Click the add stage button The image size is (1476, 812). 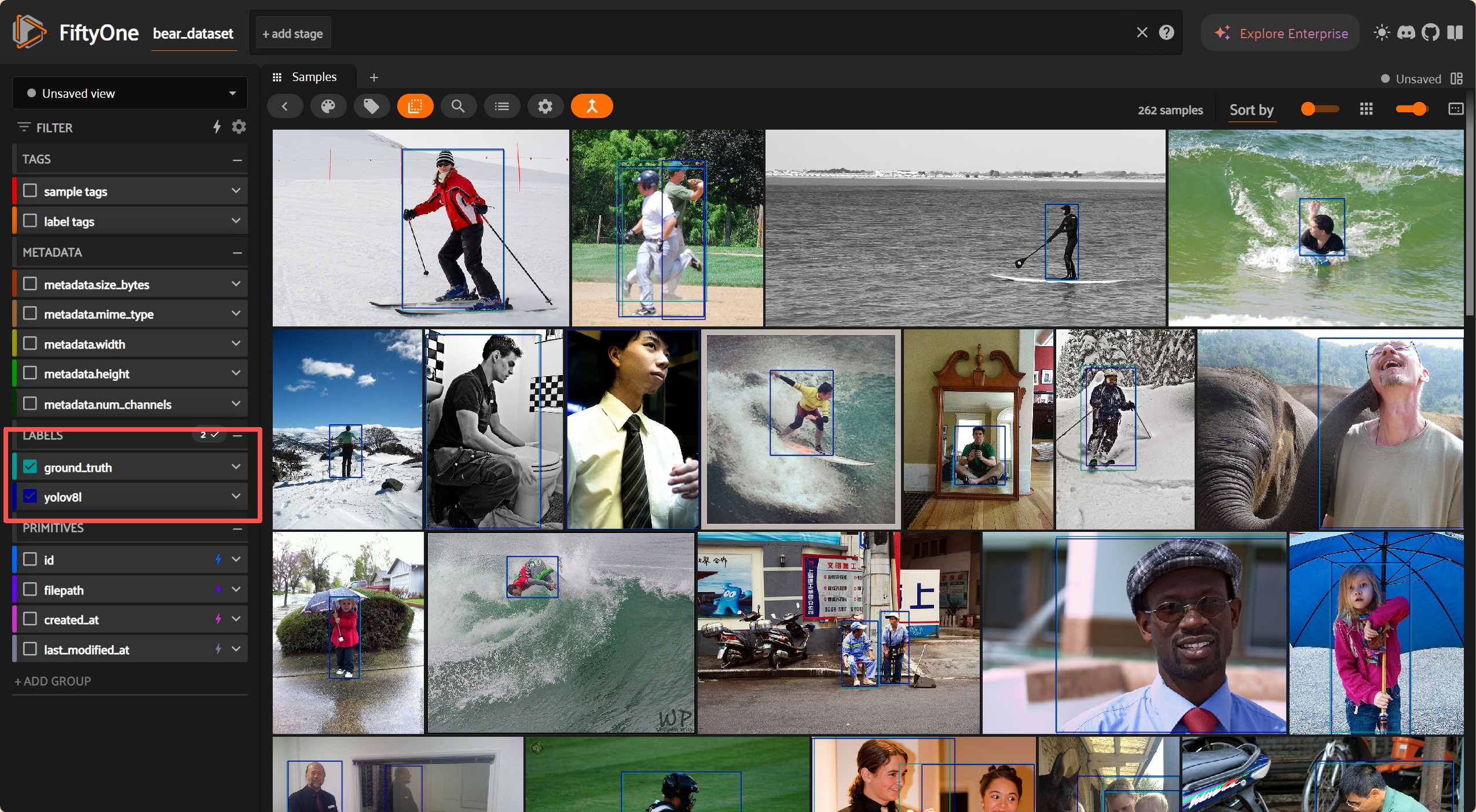click(292, 34)
